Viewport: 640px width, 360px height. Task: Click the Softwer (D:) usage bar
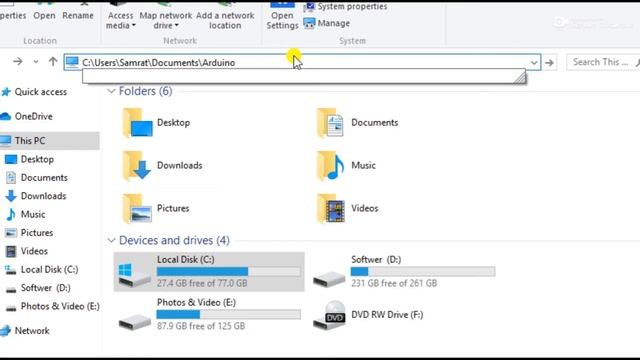tap(423, 271)
